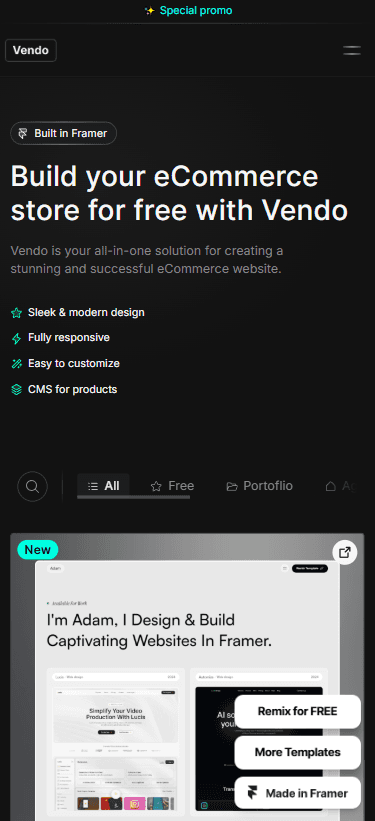The height and width of the screenshot is (821, 375).
Task: Go to Vendo home logo
Action: [31, 51]
